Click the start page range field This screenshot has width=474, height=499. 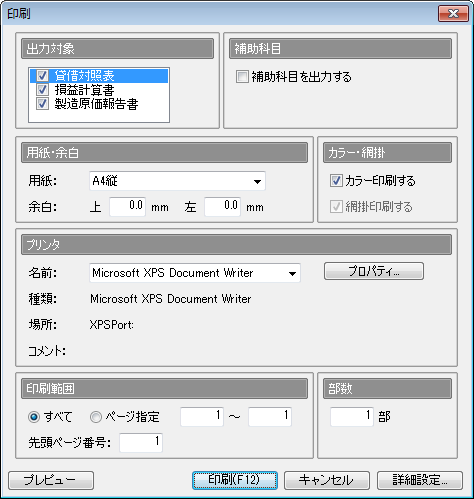point(202,416)
